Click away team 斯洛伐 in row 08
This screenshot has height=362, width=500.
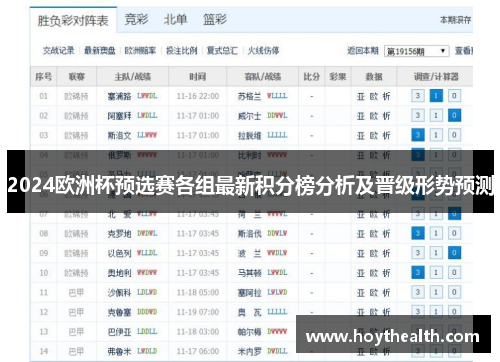coord(249,234)
